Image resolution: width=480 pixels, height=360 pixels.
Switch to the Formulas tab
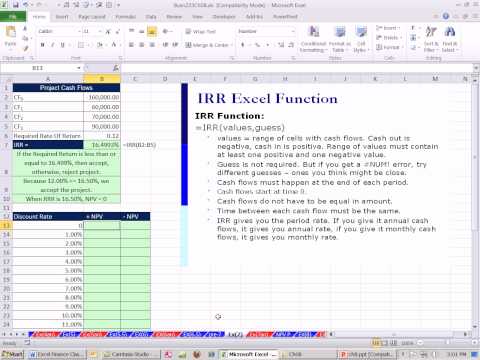pos(125,16)
